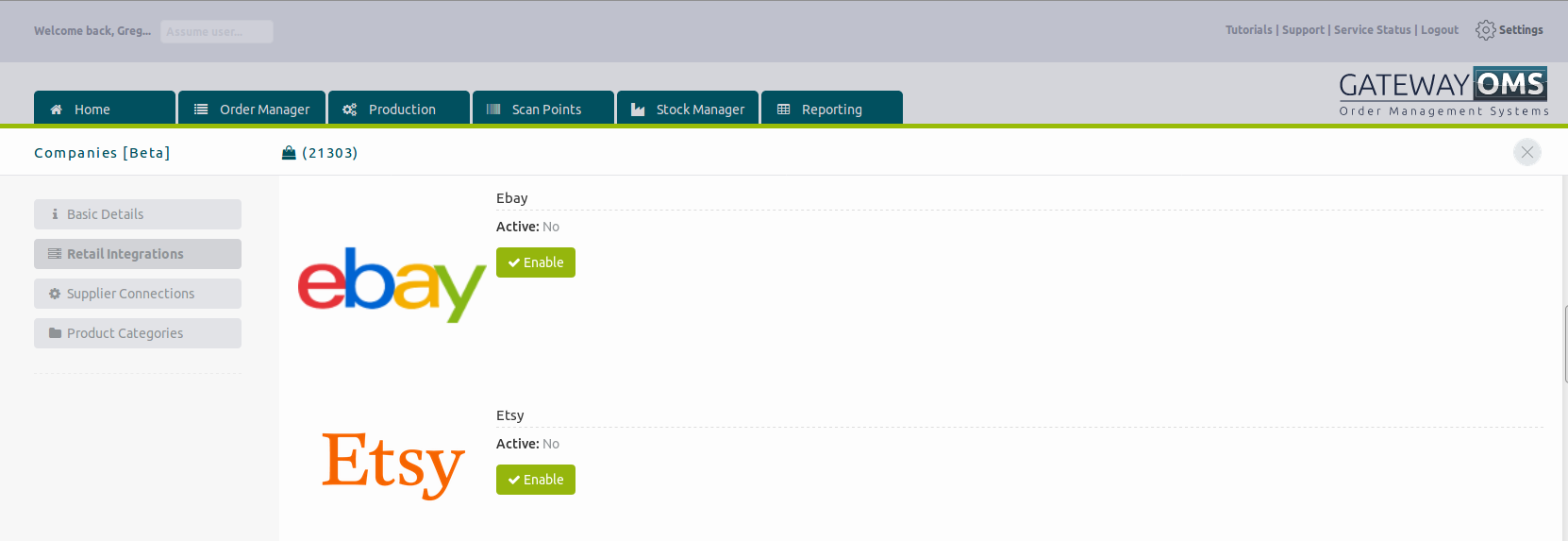Screen dimensions: 1568x541
Task: Open Product Categories section
Action: pos(138,333)
